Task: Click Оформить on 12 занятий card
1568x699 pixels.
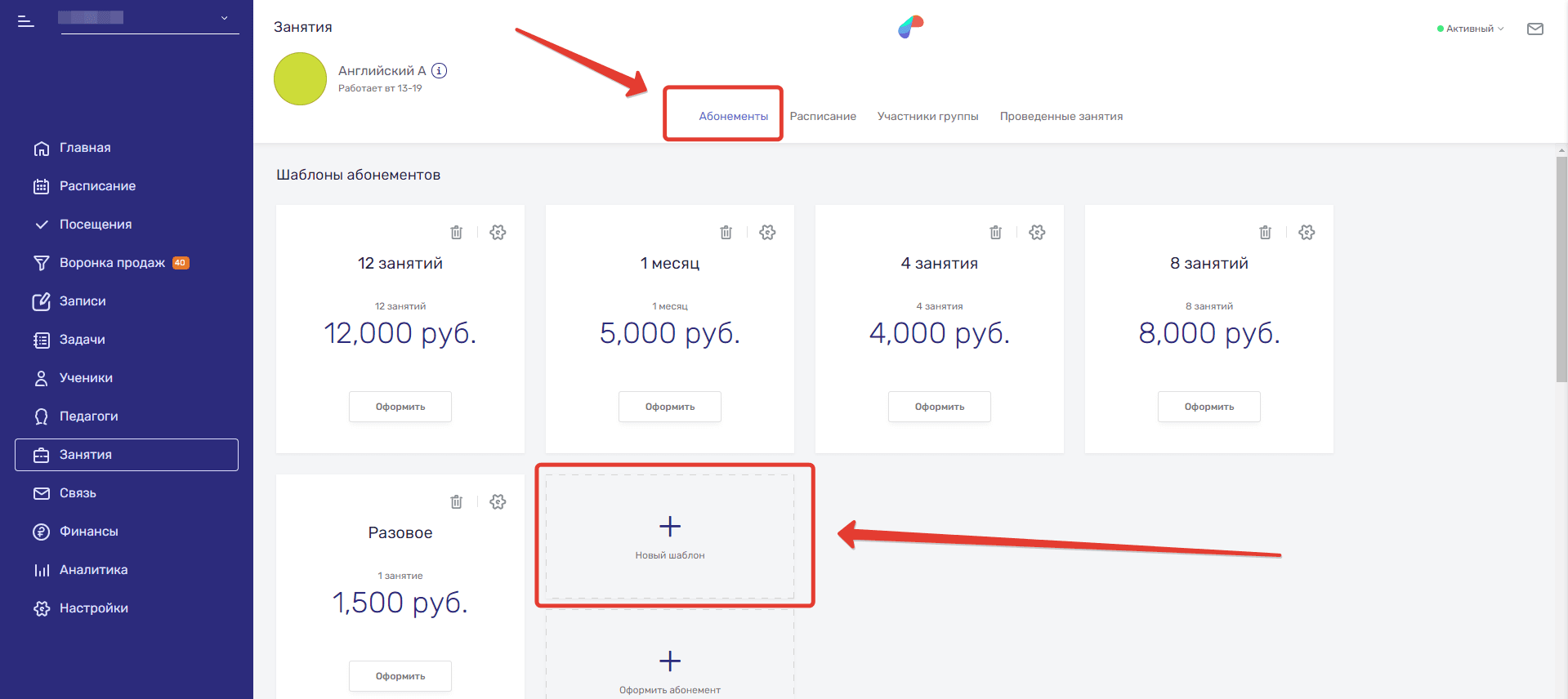Action: [x=400, y=407]
